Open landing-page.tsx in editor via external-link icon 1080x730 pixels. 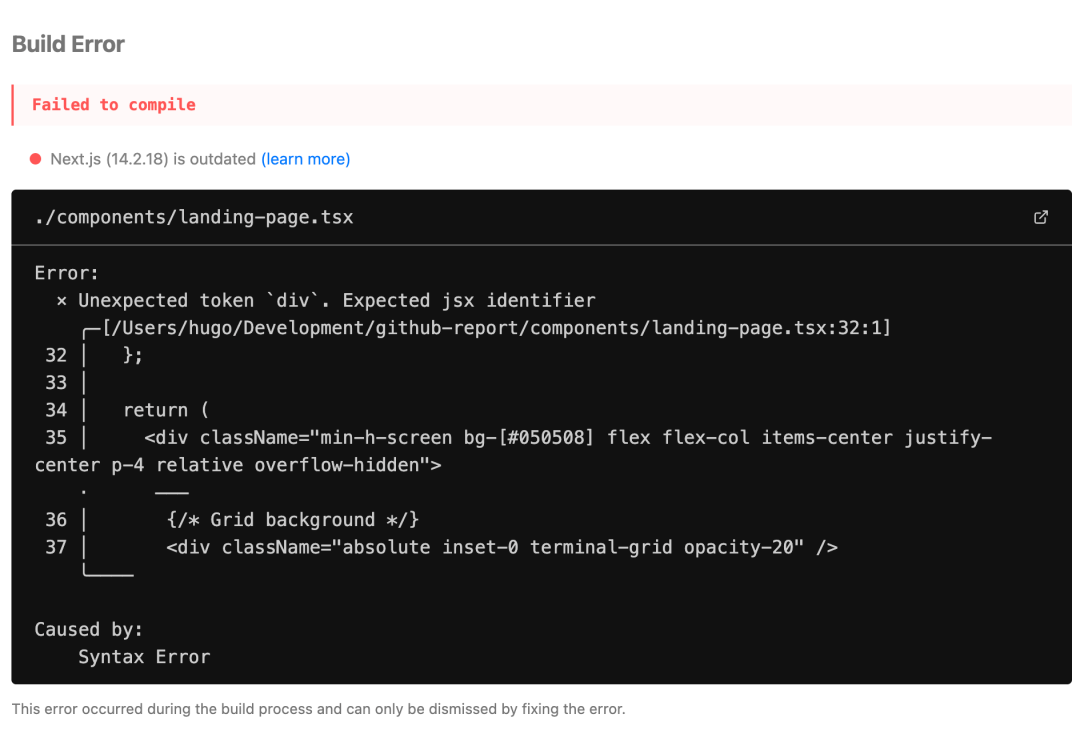[1040, 218]
